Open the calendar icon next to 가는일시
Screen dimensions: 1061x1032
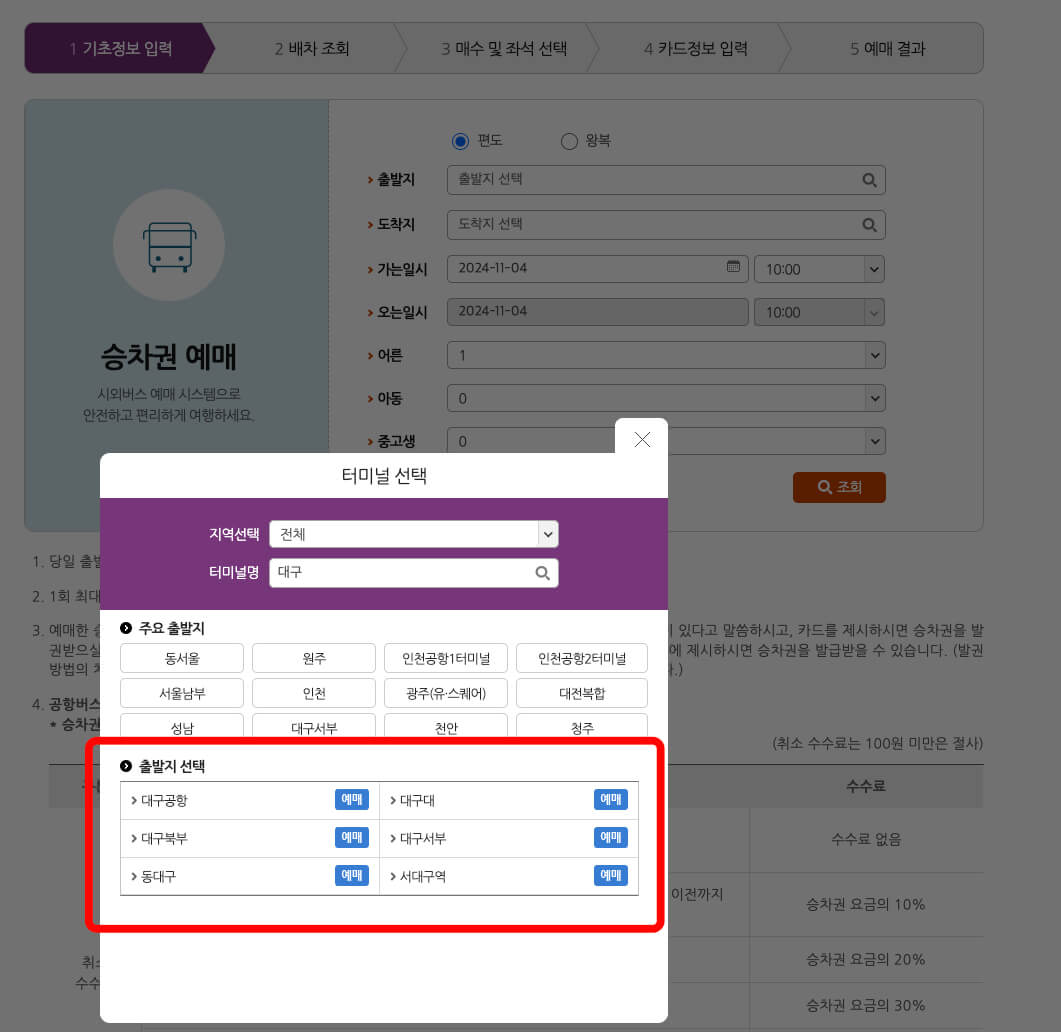(733, 268)
